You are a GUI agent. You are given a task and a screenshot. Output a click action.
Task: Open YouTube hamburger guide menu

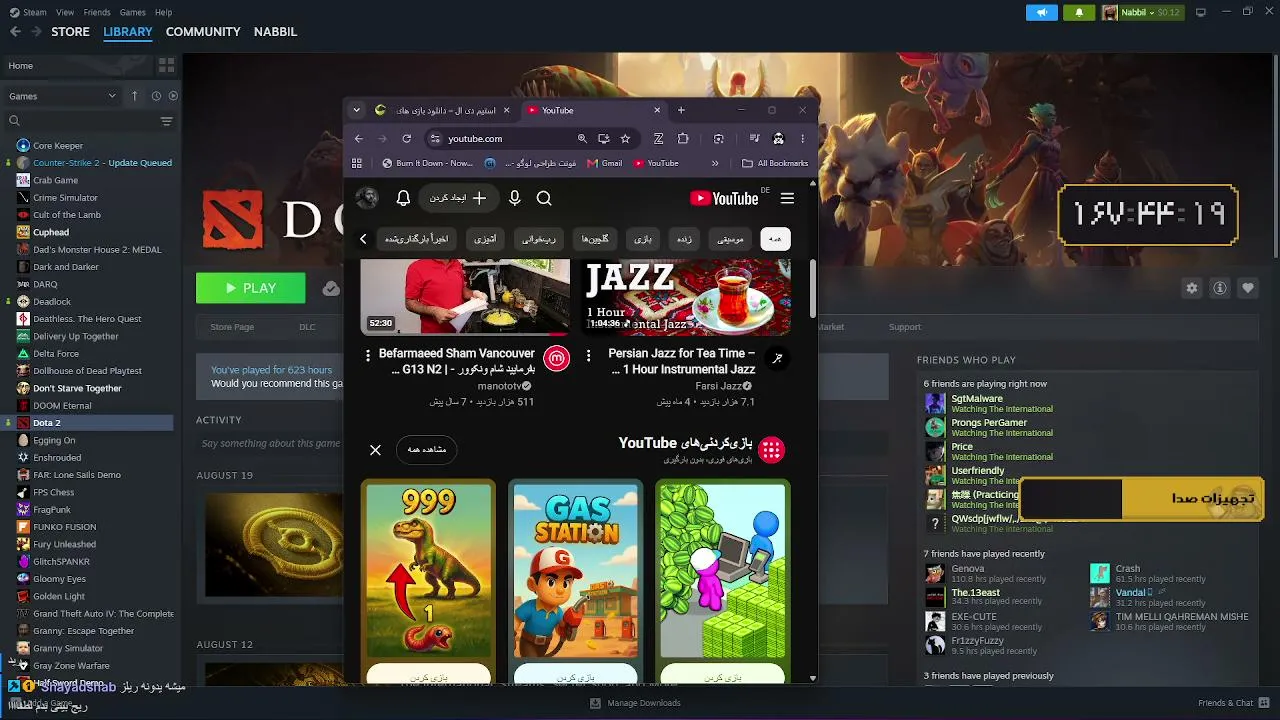click(787, 198)
